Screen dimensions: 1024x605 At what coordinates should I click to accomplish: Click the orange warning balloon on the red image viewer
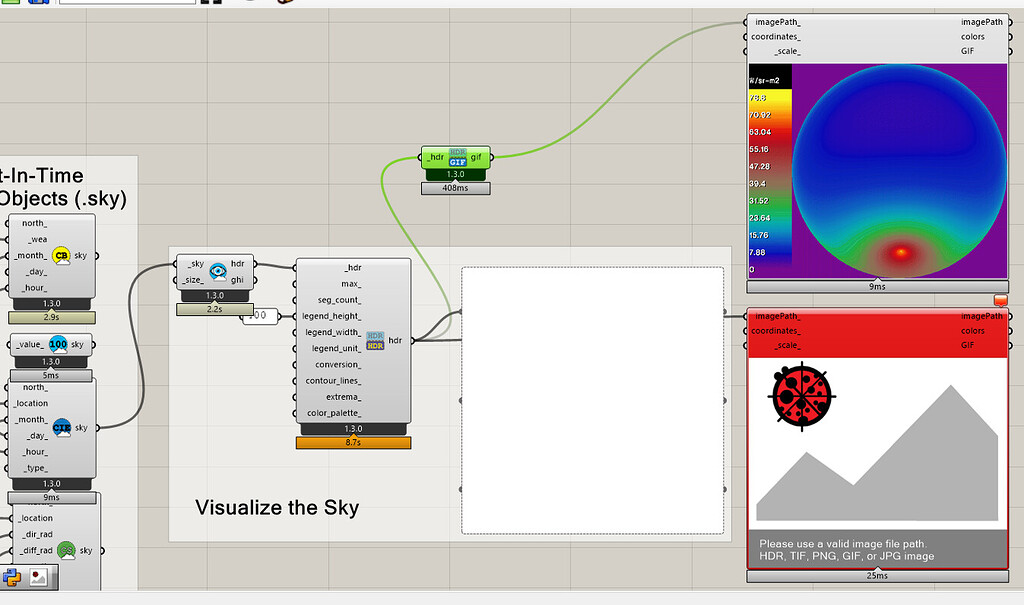(x=999, y=301)
